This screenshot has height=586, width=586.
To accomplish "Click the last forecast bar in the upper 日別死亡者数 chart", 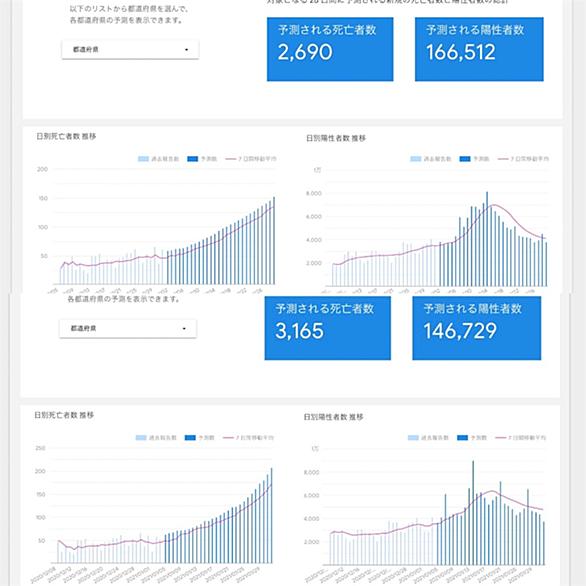I will click(x=274, y=241).
